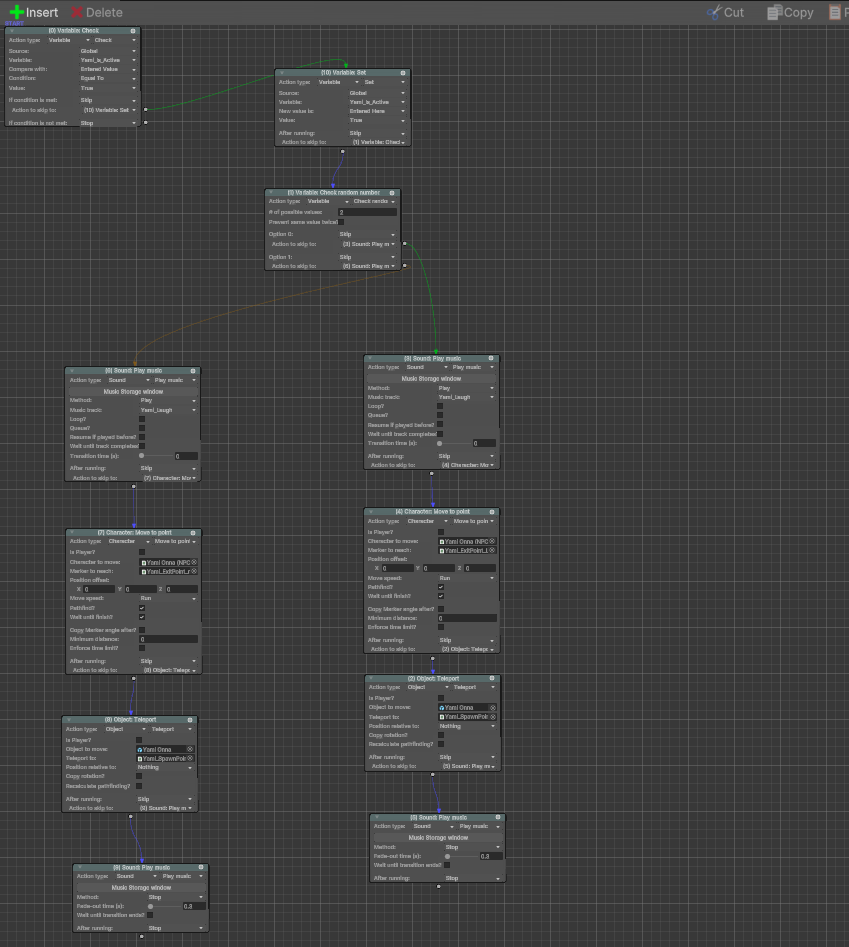Click '# of possible values' input field
Screen dimensions: 849x947
(x=367, y=212)
